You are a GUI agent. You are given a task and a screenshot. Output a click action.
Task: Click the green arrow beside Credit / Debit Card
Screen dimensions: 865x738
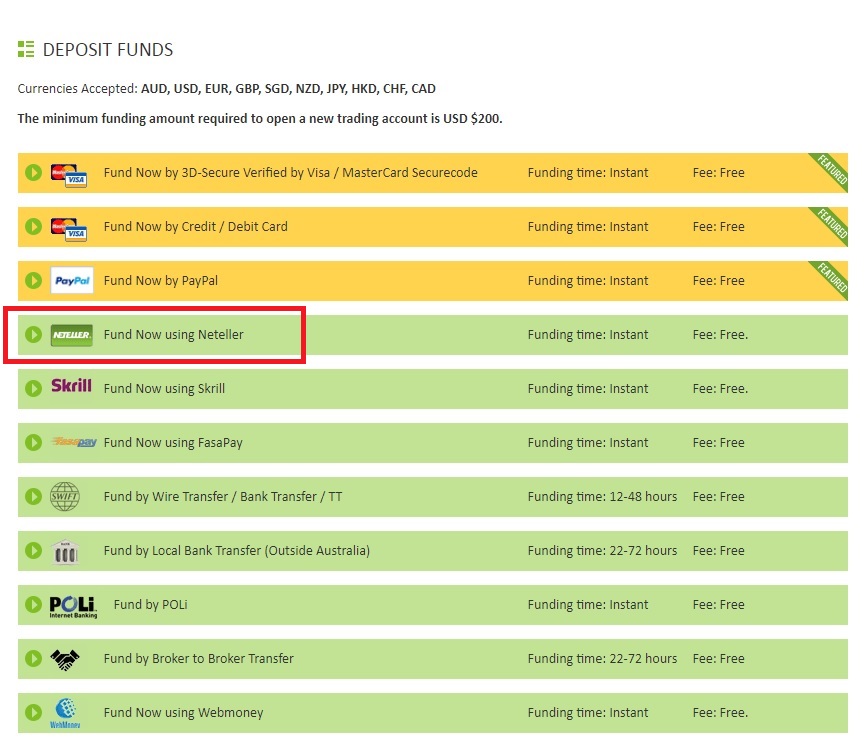tap(34, 227)
